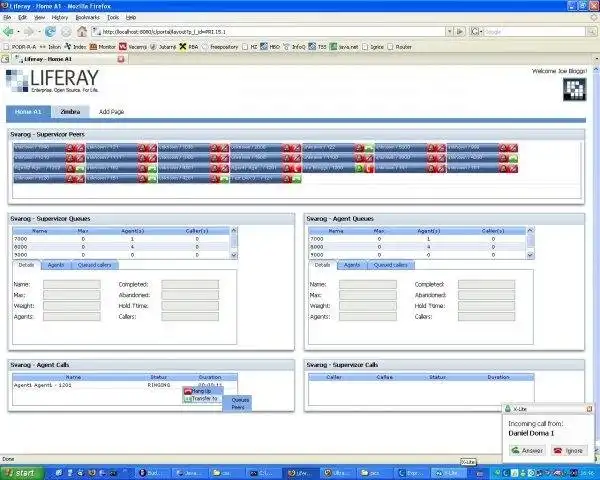Image resolution: width=600 pixels, height=480 pixels.
Task: Open Agents tab in Supervisor Queues
Action: [55, 265]
